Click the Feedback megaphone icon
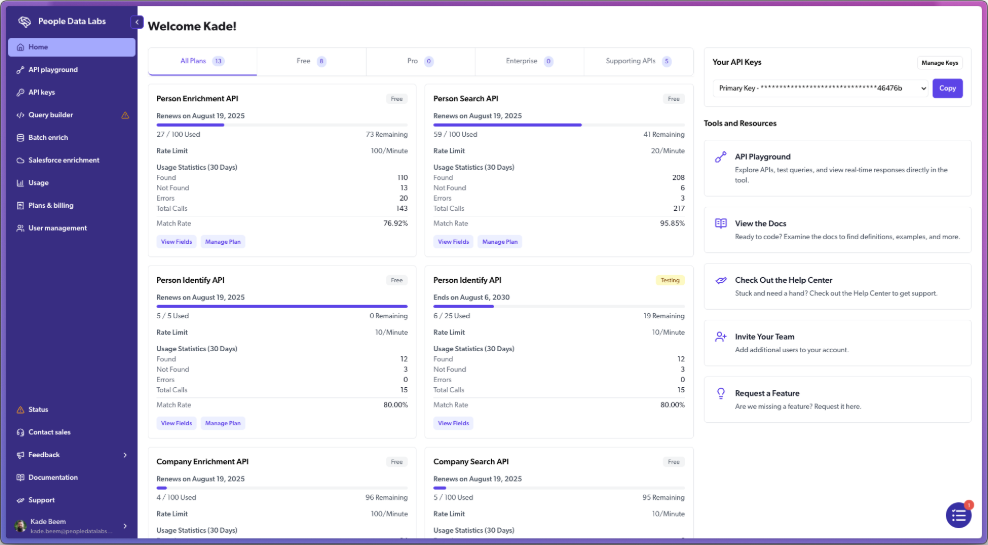 click(20, 455)
